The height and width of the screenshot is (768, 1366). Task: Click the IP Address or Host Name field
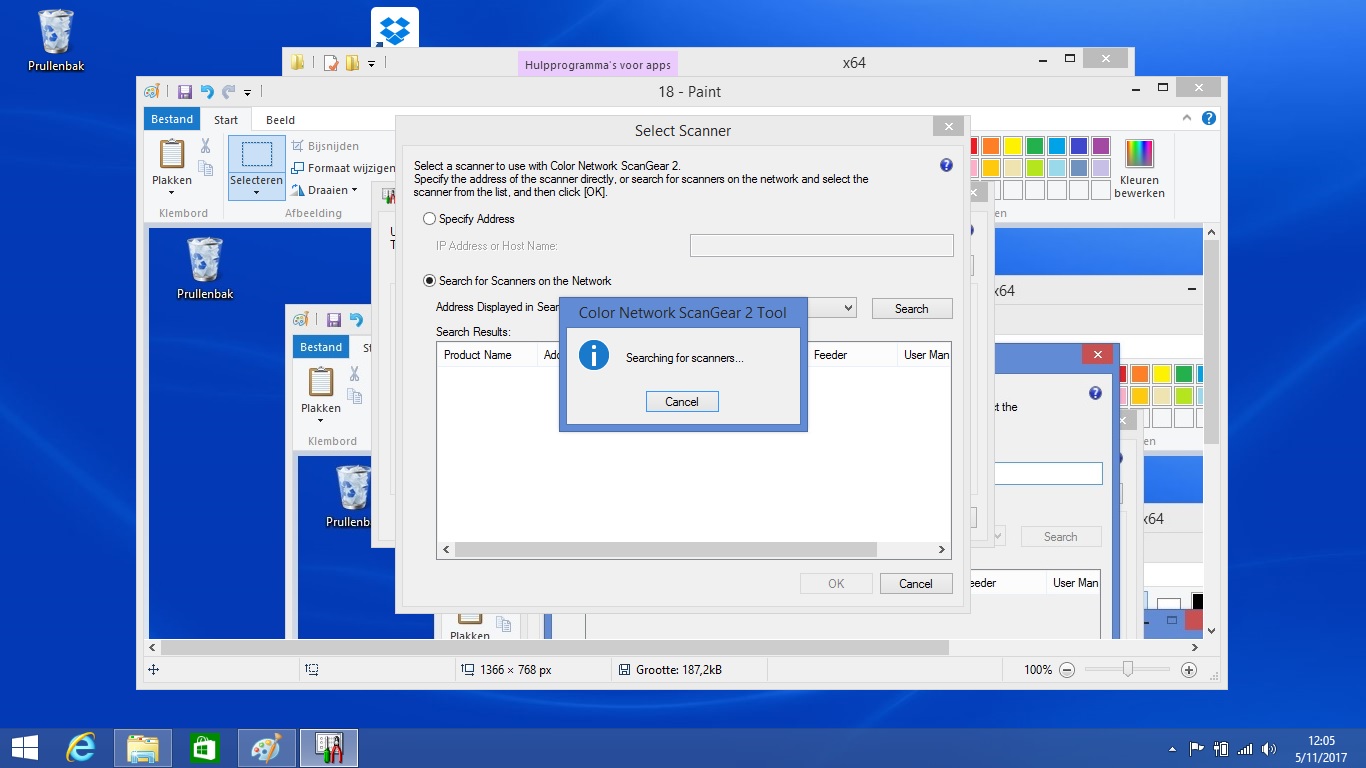click(821, 246)
